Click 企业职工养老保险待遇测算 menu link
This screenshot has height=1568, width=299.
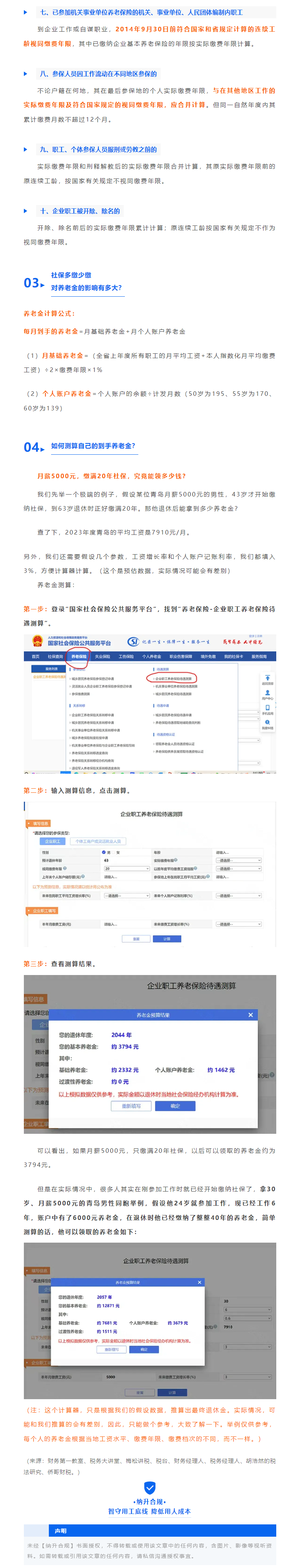(174, 678)
